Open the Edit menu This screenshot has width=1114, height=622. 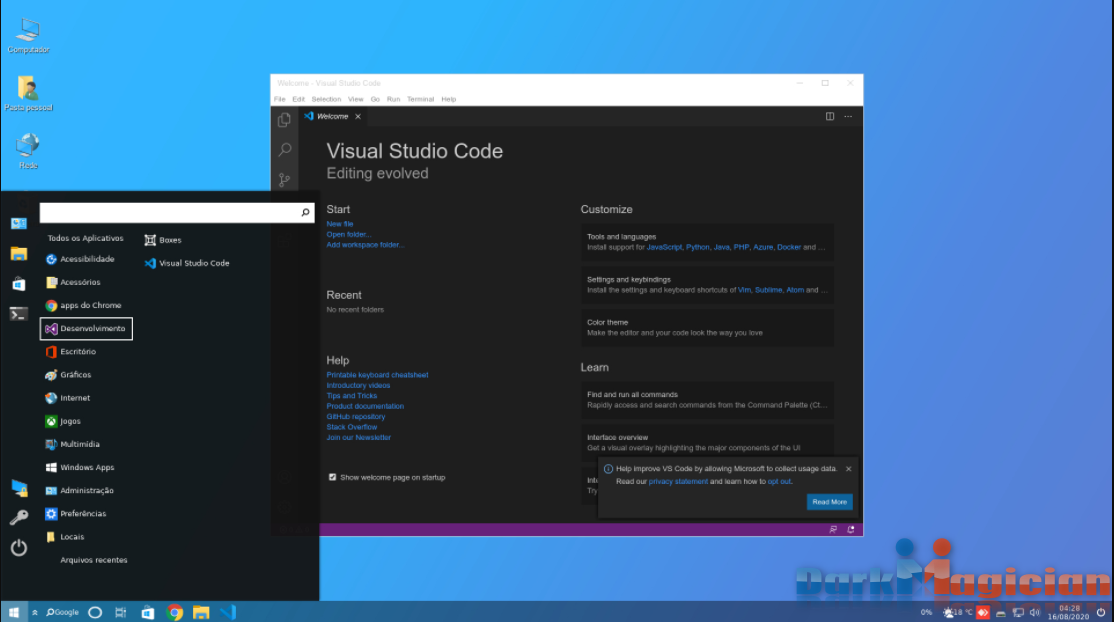(298, 100)
